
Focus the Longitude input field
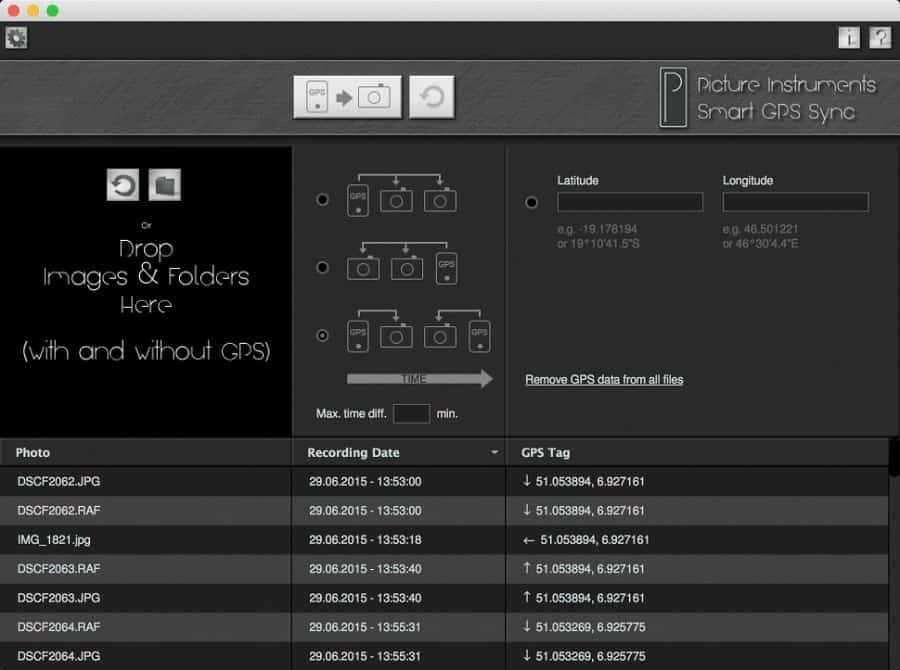[x=796, y=202]
